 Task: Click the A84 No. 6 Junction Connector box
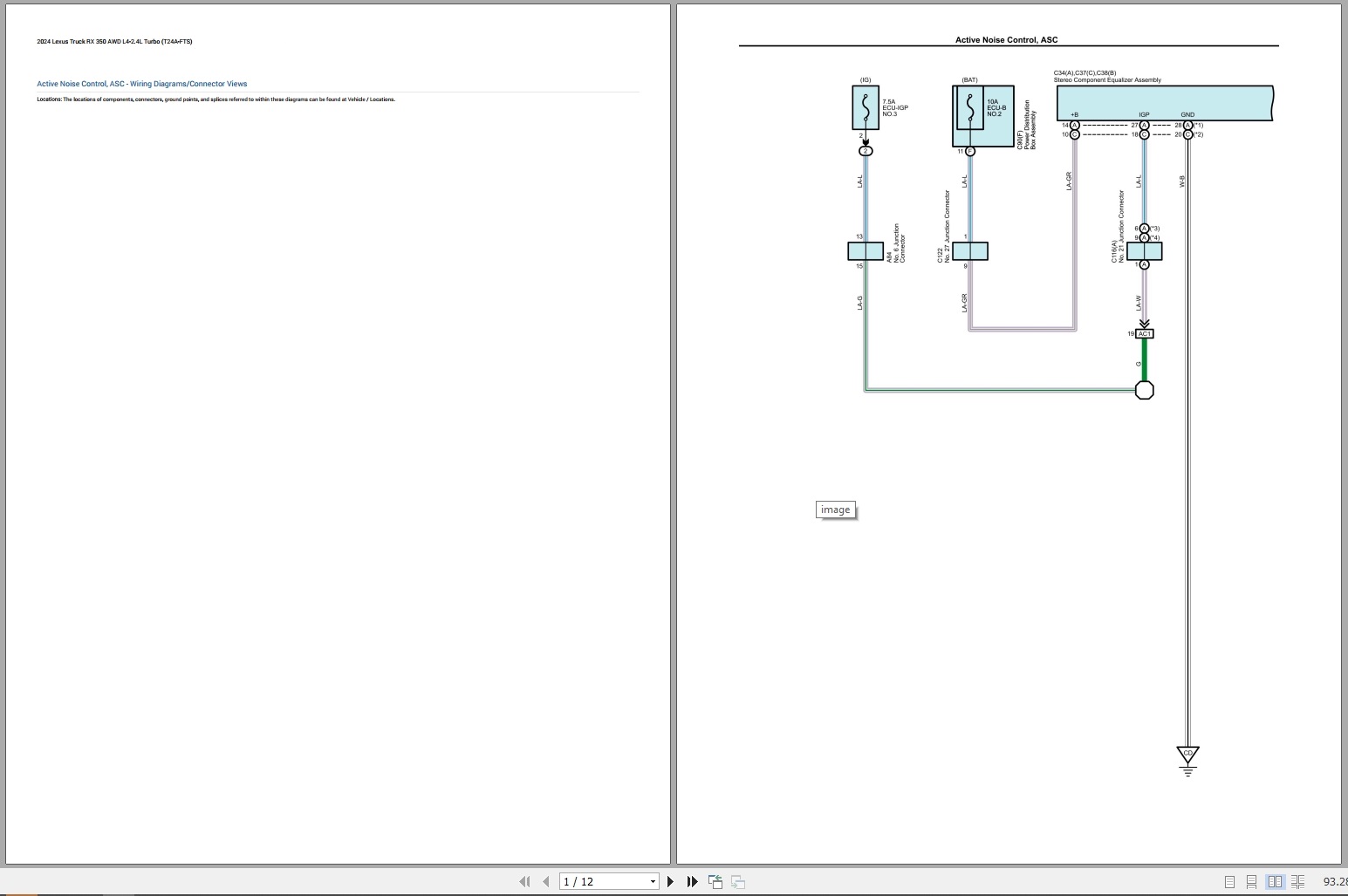(x=866, y=251)
